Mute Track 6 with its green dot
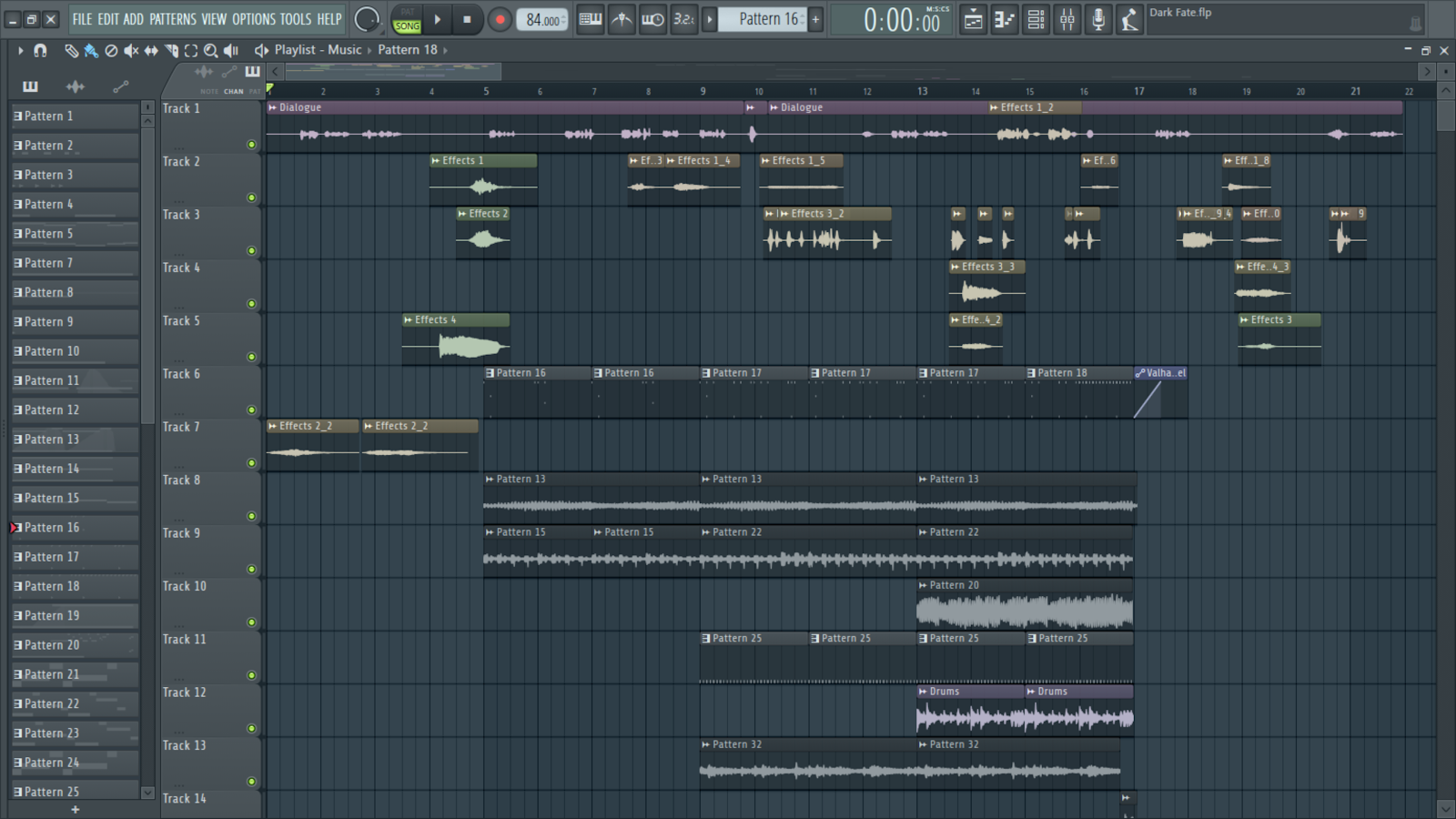This screenshot has width=1456, height=819. [251, 410]
